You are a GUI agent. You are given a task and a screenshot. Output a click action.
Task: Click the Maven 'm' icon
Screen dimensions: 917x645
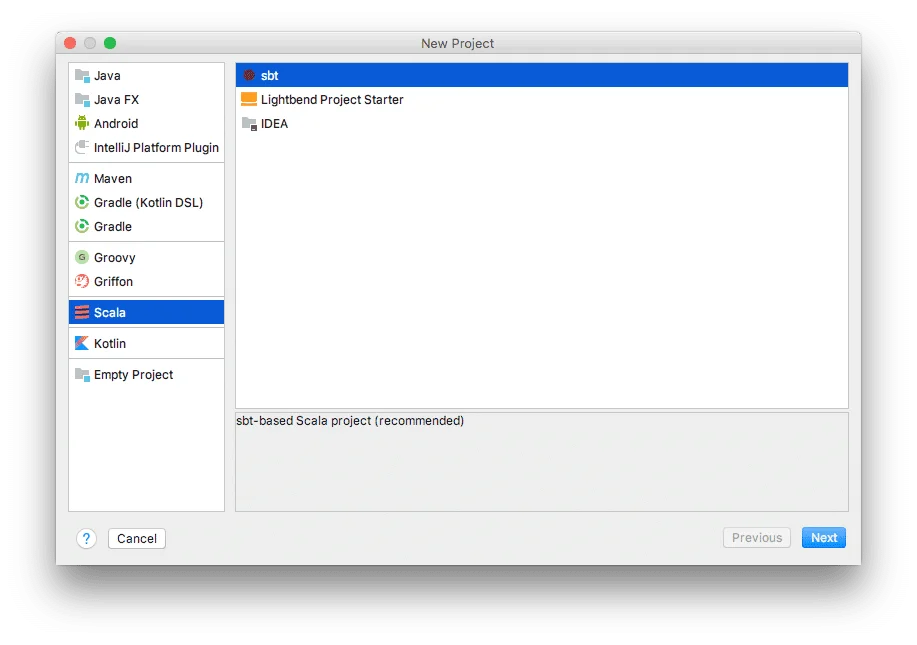82,178
